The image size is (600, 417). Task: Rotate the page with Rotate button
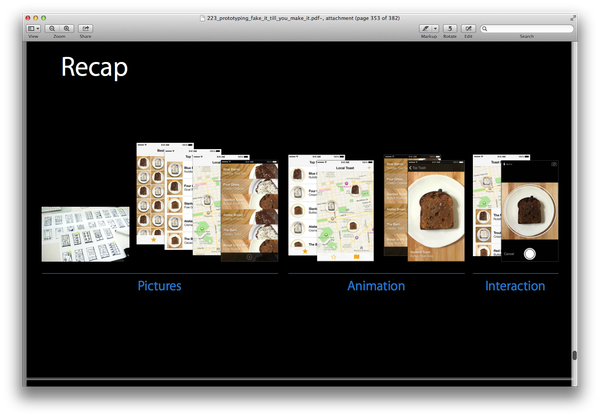[x=450, y=28]
